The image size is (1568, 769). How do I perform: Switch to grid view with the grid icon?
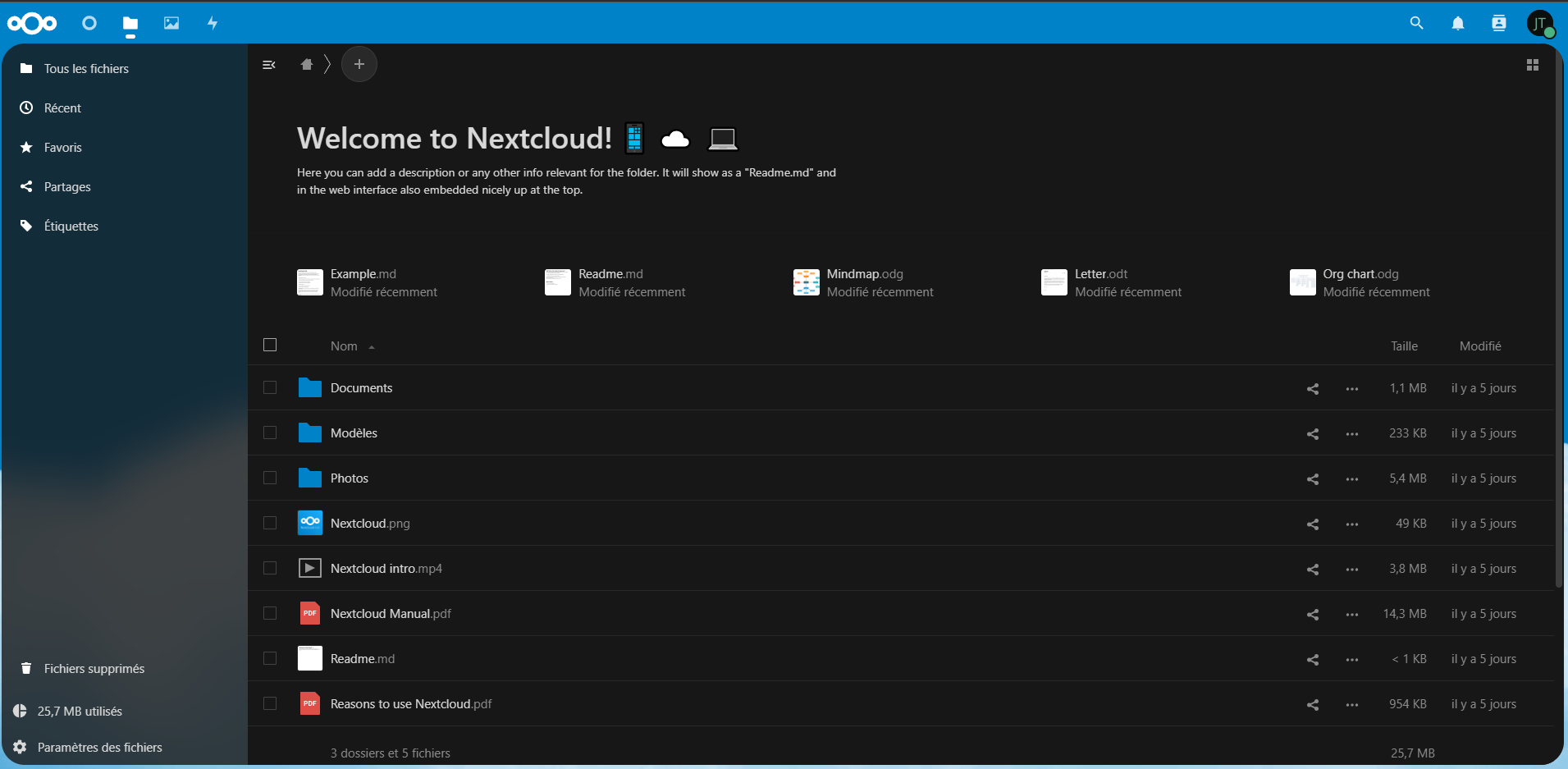click(1532, 65)
